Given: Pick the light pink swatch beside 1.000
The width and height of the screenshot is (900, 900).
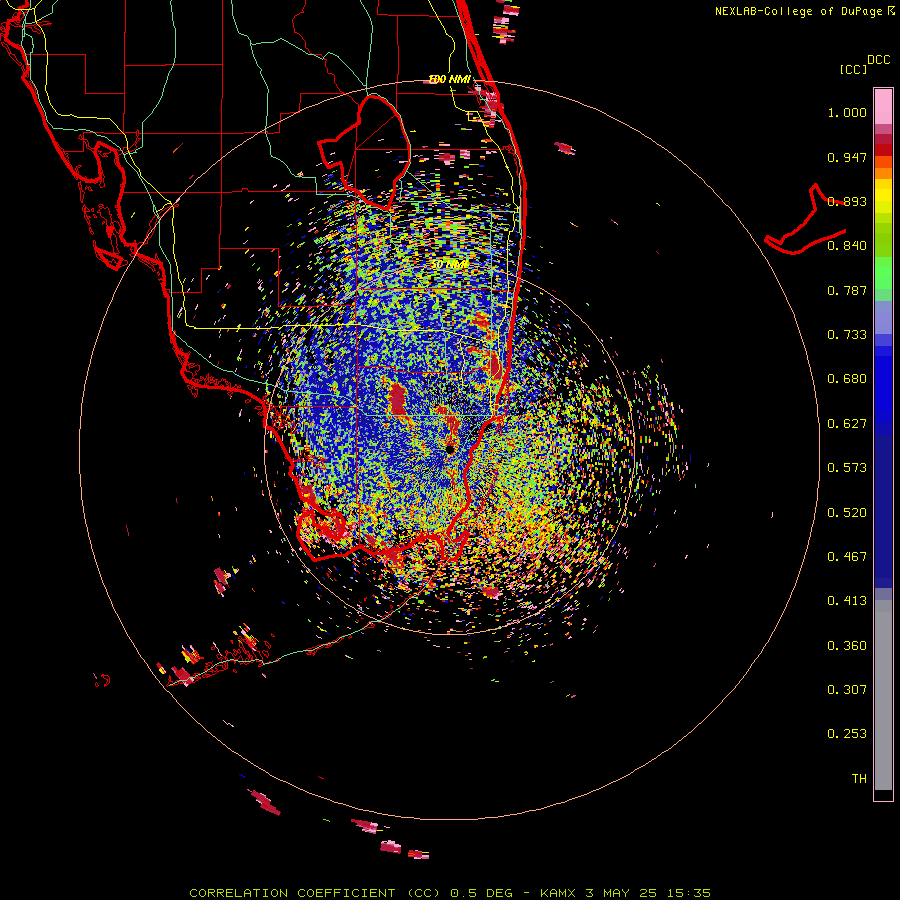Looking at the screenshot, I should point(883,107).
